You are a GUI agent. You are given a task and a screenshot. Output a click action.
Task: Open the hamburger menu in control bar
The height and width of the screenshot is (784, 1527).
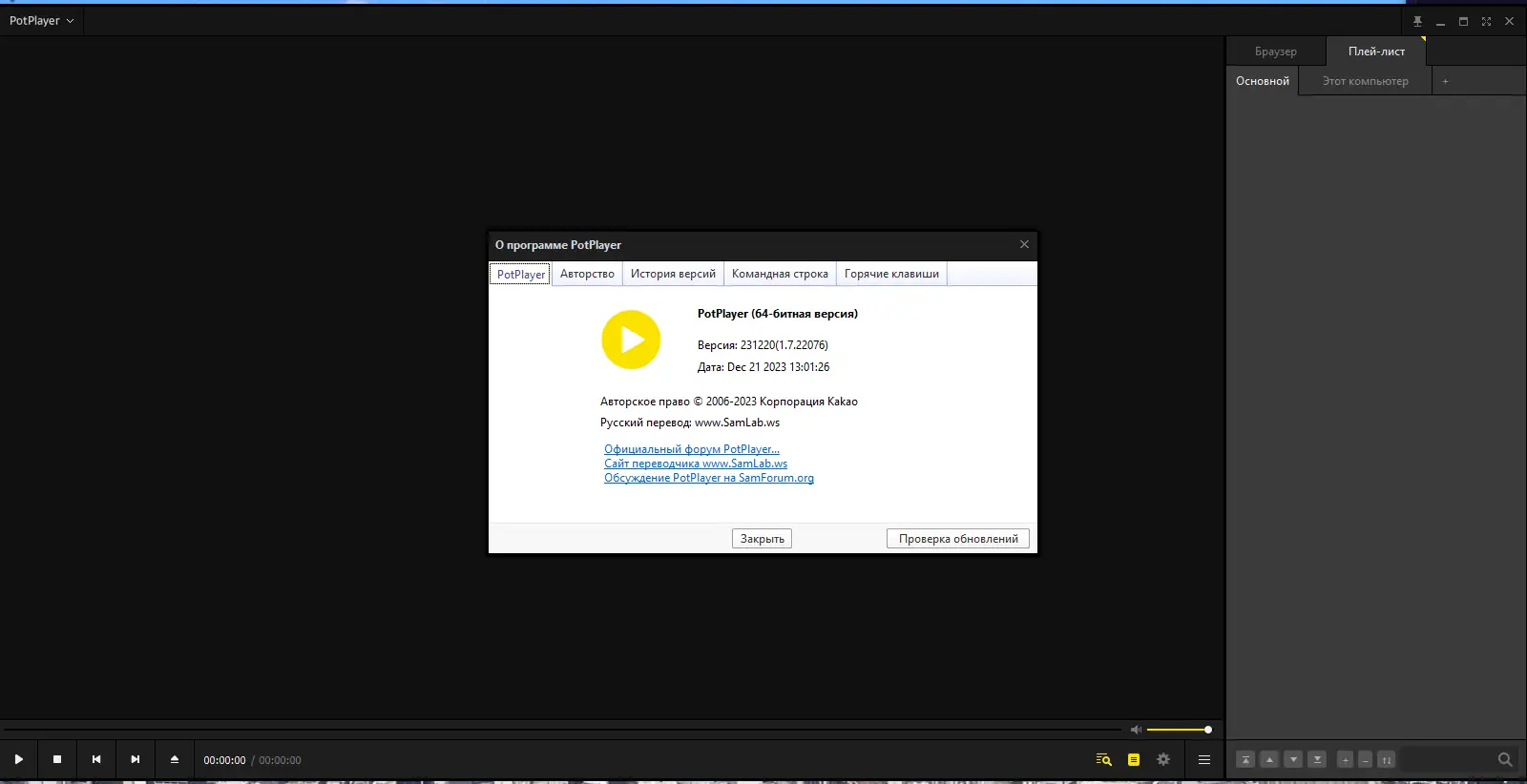point(1204,759)
